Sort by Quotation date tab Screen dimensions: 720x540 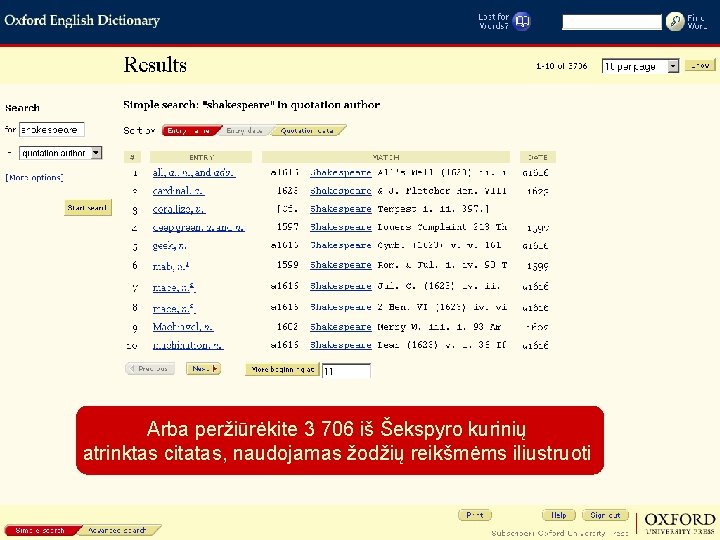coord(308,131)
